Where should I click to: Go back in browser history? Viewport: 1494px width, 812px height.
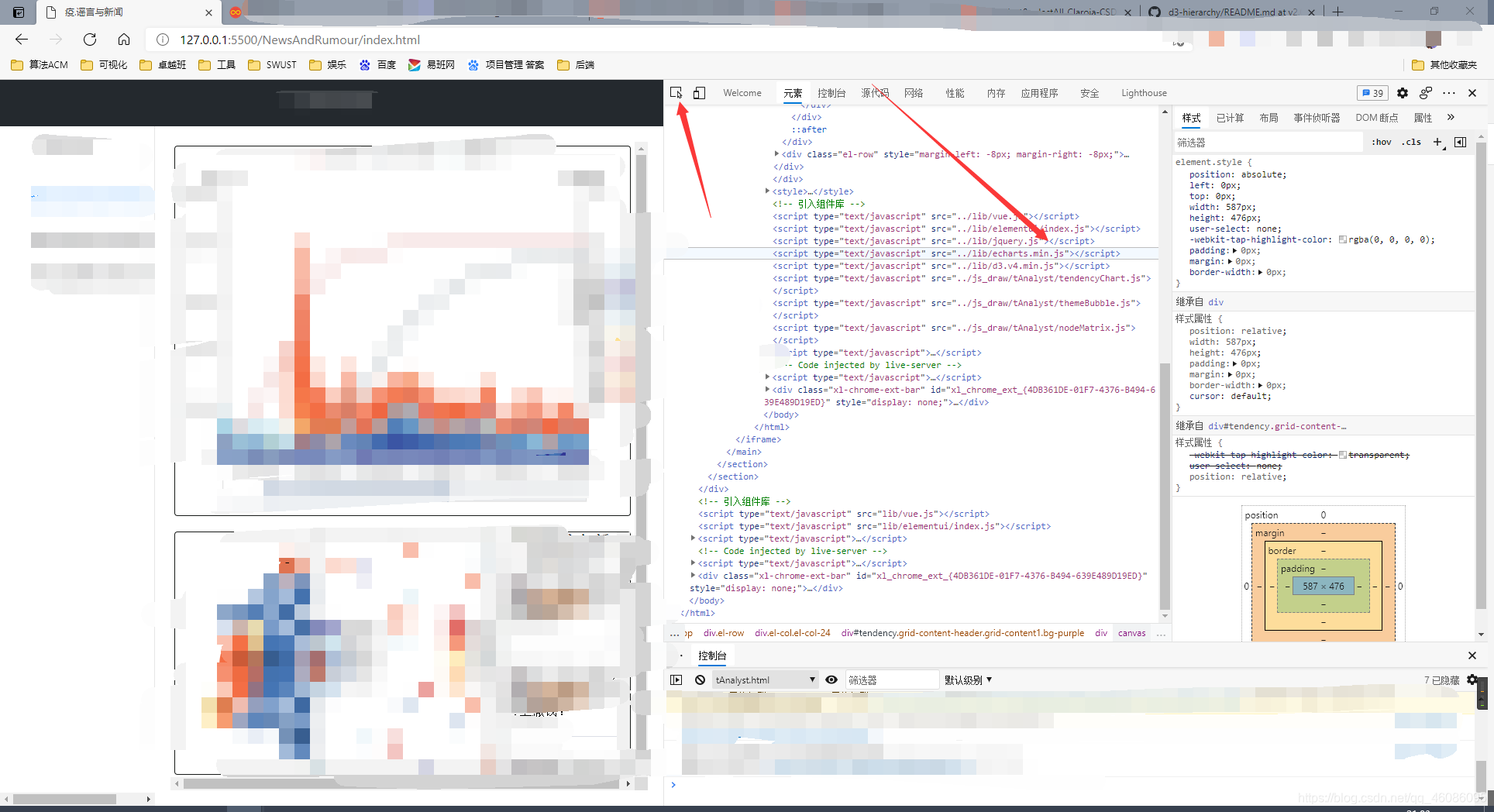(x=22, y=40)
